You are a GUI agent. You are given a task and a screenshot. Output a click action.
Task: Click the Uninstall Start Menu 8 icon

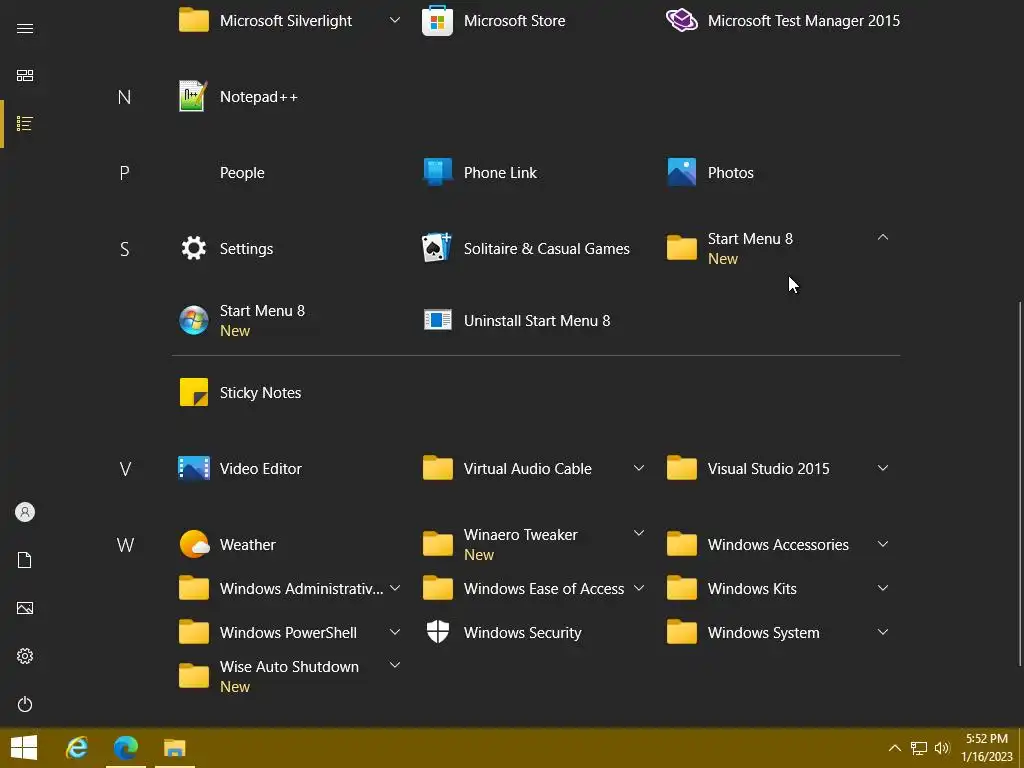tap(437, 321)
